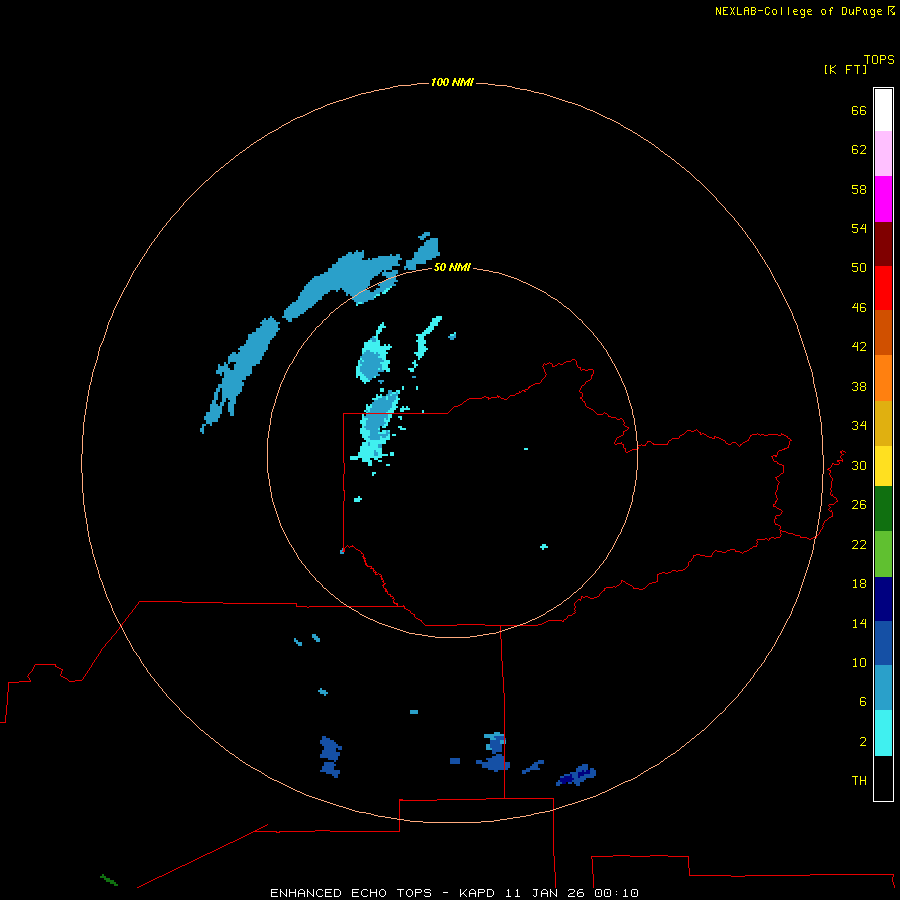This screenshot has width=900, height=900.
Task: Click the 66 legend value
Action: coord(859,110)
